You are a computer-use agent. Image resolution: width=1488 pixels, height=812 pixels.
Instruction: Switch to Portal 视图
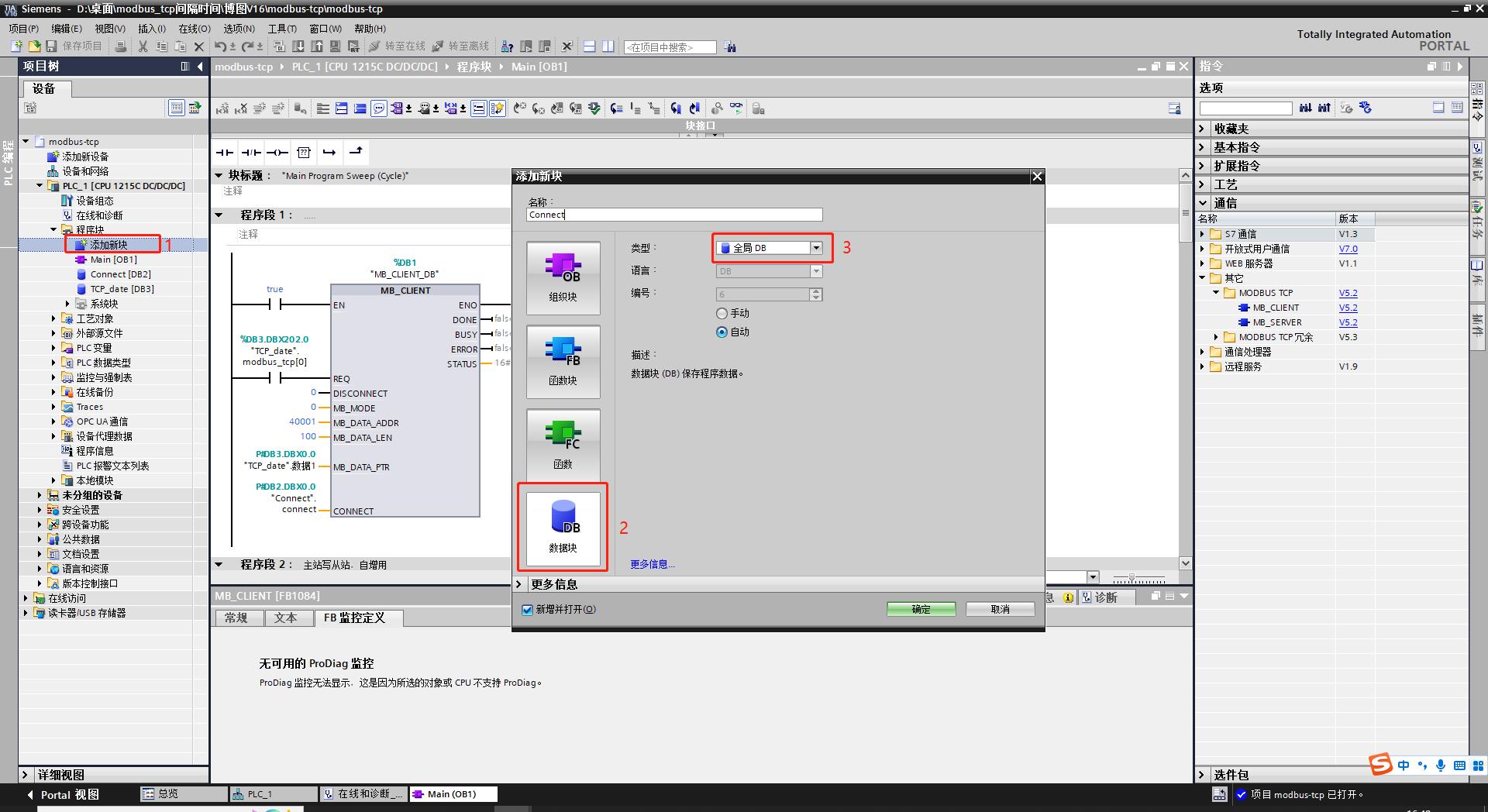click(x=64, y=794)
